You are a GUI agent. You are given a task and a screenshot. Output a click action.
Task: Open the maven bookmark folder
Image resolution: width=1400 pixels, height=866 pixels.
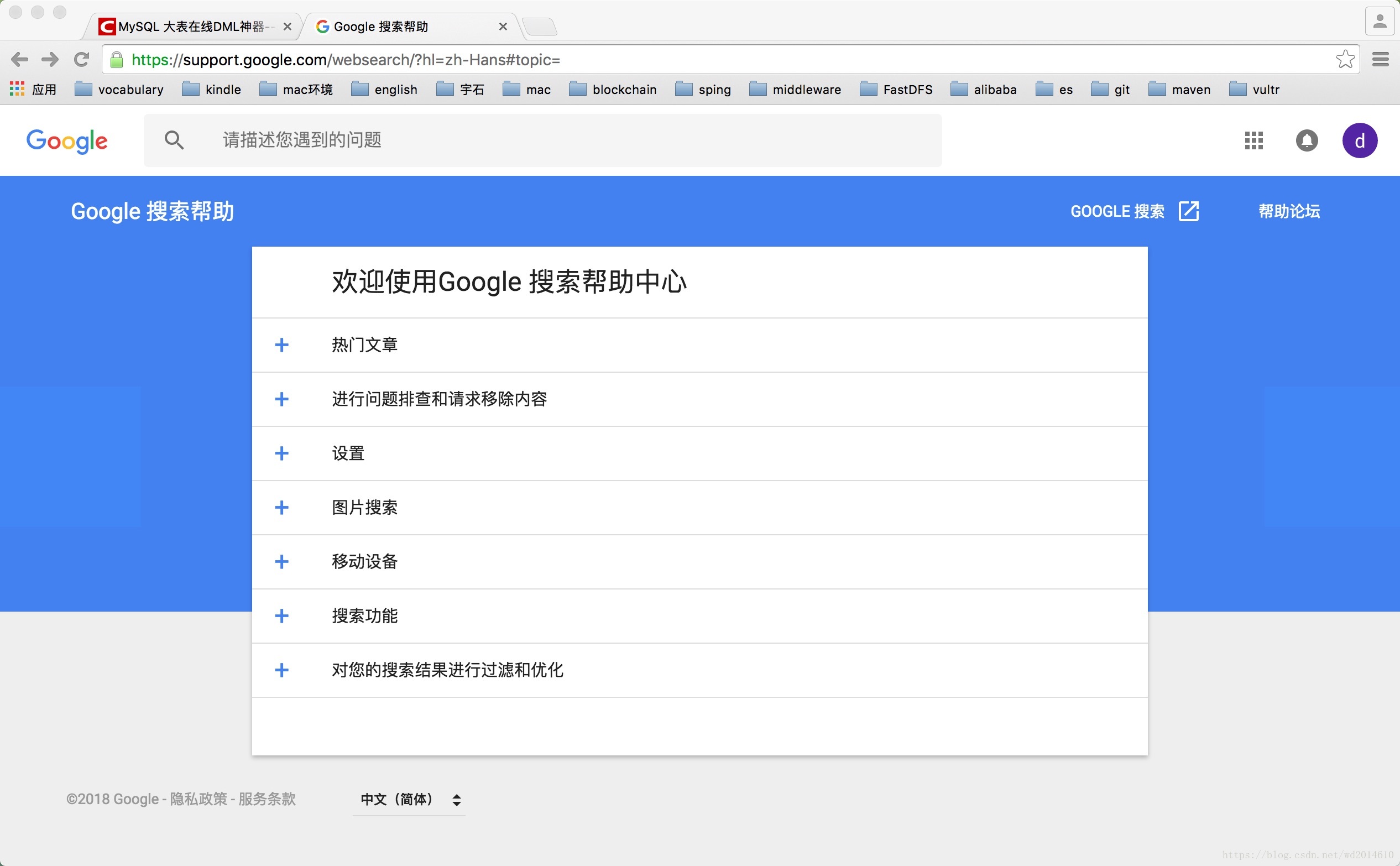pos(1179,89)
